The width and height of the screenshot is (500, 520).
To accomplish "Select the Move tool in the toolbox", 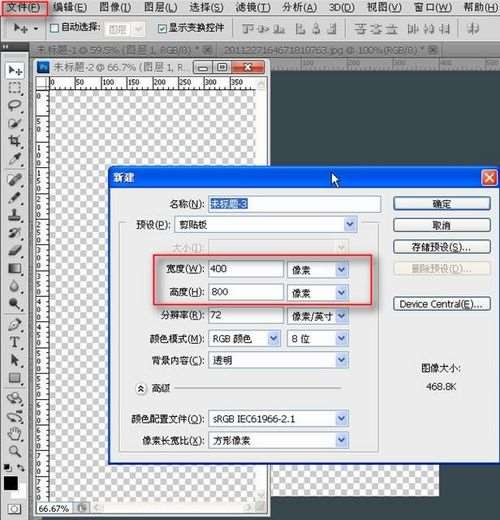I will 15,70.
